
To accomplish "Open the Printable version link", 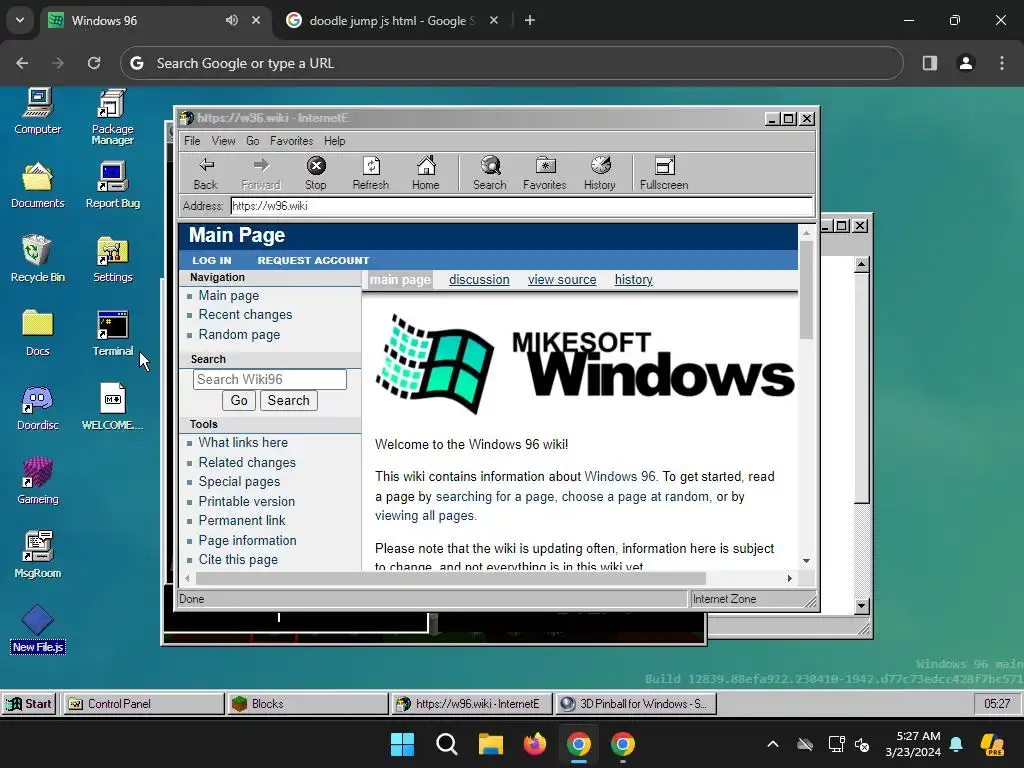I will click(247, 502).
